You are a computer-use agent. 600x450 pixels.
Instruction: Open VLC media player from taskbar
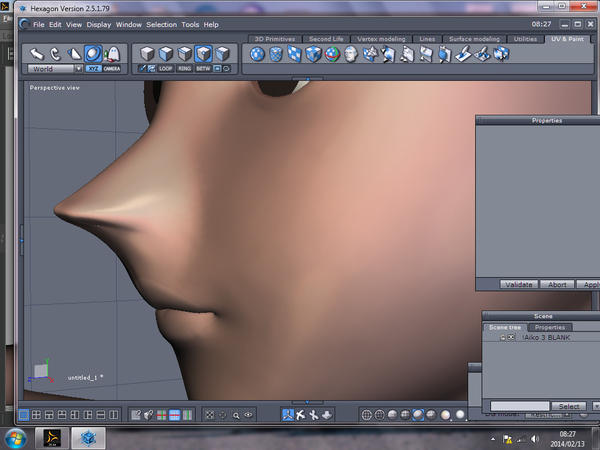pos(53,437)
